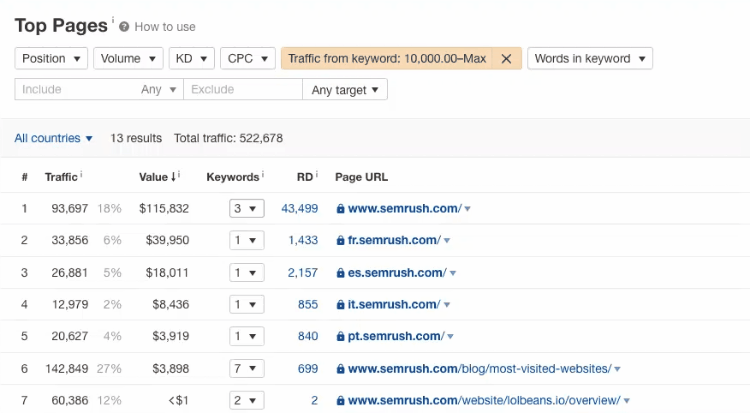The width and height of the screenshot is (750, 413).
Task: Open referring domains 43,499 link
Action: pos(299,209)
